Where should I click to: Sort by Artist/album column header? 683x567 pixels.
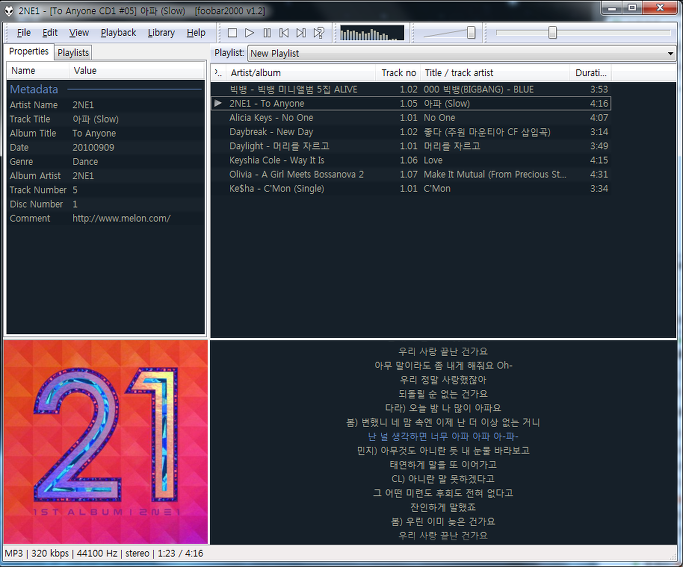[300, 73]
